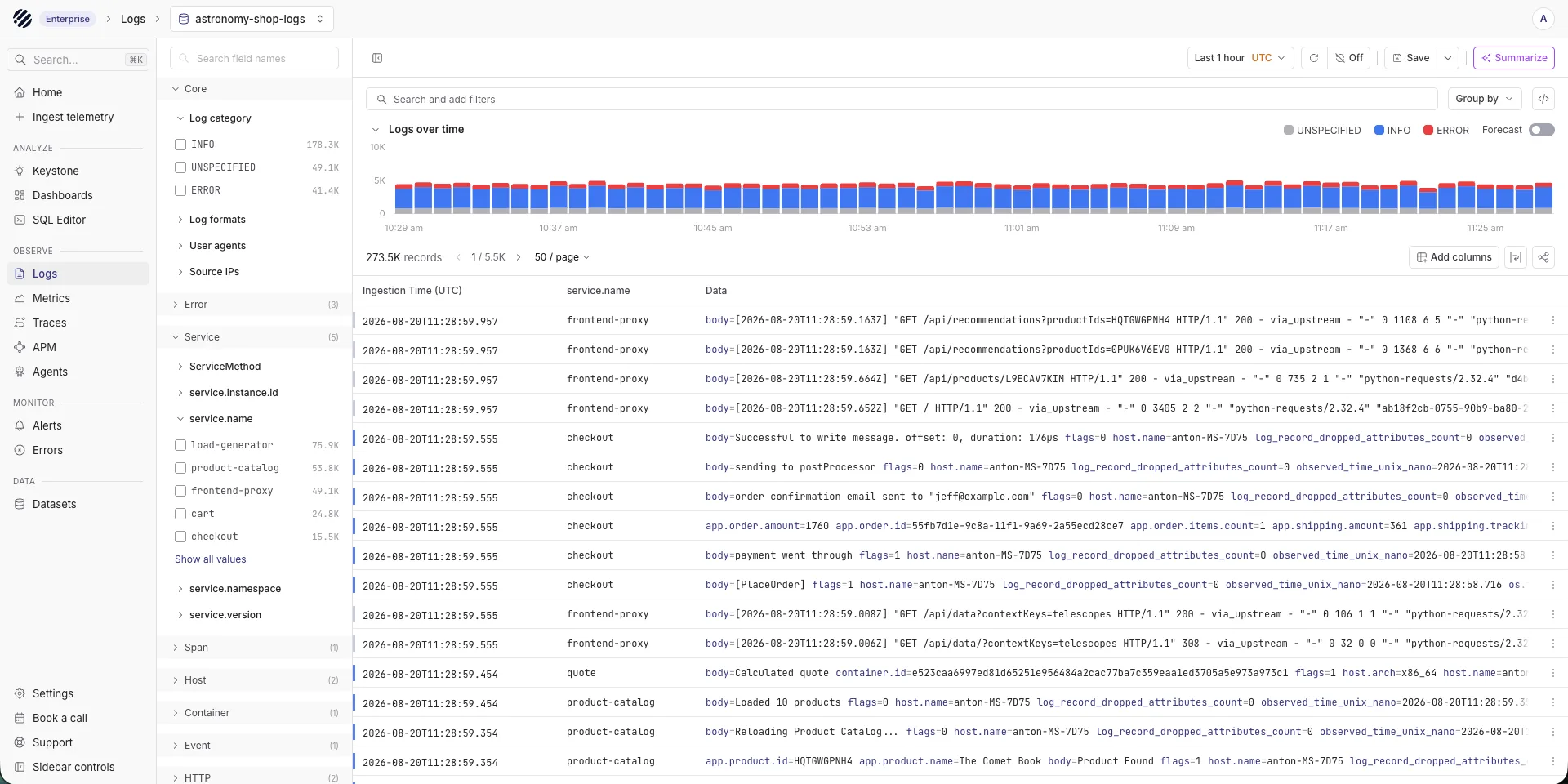The width and height of the screenshot is (1568, 784).
Task: Open Dashboards from the sidebar
Action: pos(78,195)
